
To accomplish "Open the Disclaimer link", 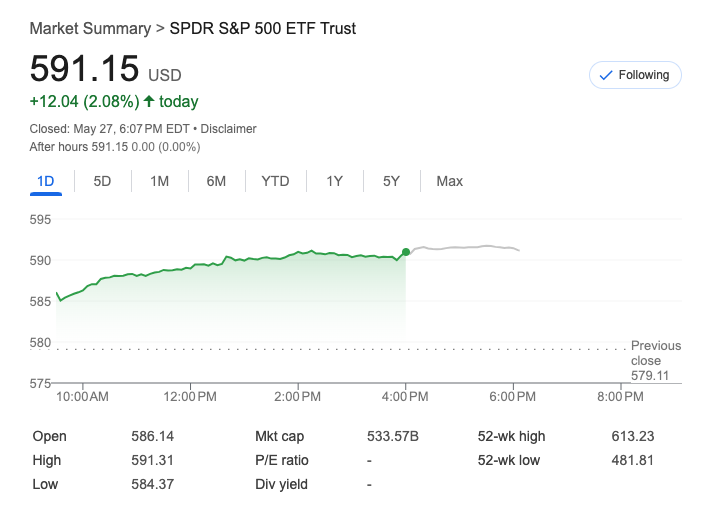I will (231, 129).
